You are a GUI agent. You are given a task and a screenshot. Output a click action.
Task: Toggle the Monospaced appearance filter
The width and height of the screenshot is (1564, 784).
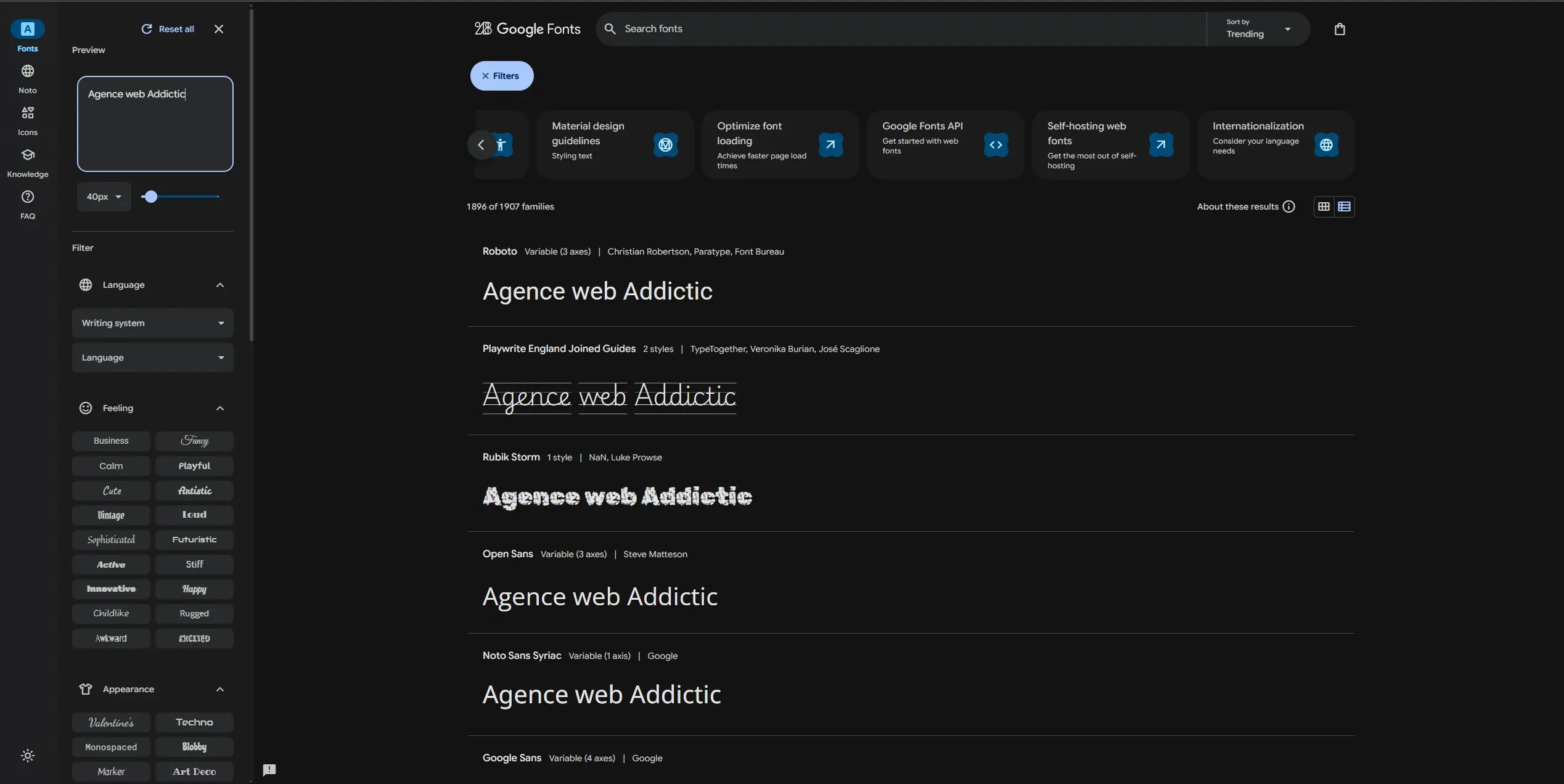coord(111,746)
